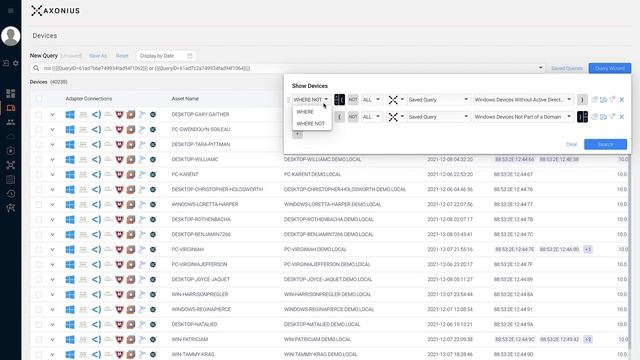Screen dimensions: 640x360
Task: Click the search magnifier icon in query bar
Action: pyautogui.click(x=36, y=68)
